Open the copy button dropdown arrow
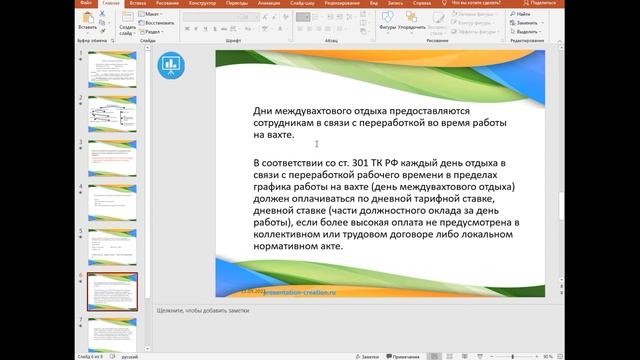This screenshot has width=640, height=360. pos(109,22)
